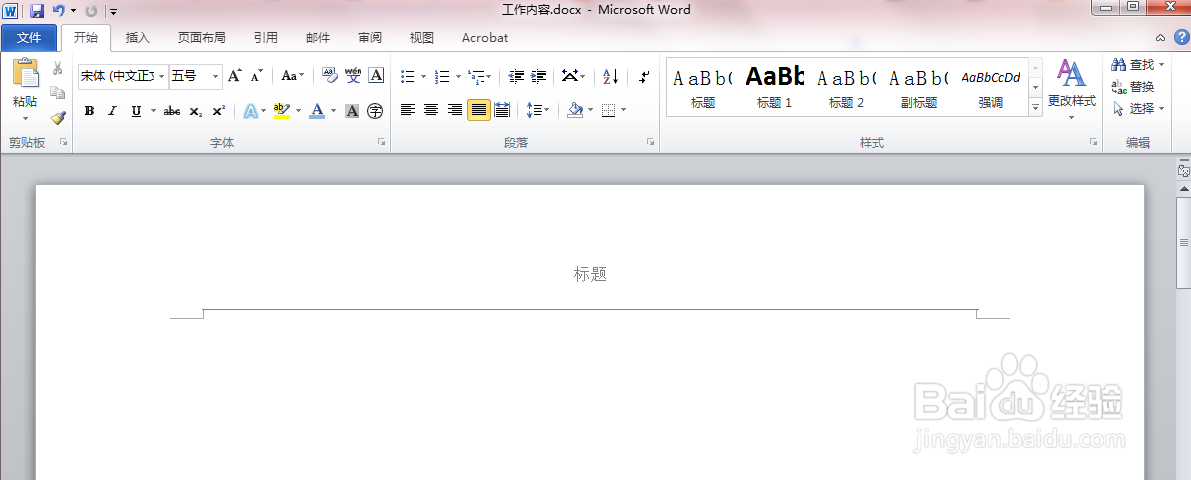Screen dimensions: 1191x480
Task: Increase paragraph indent
Action: click(x=539, y=76)
